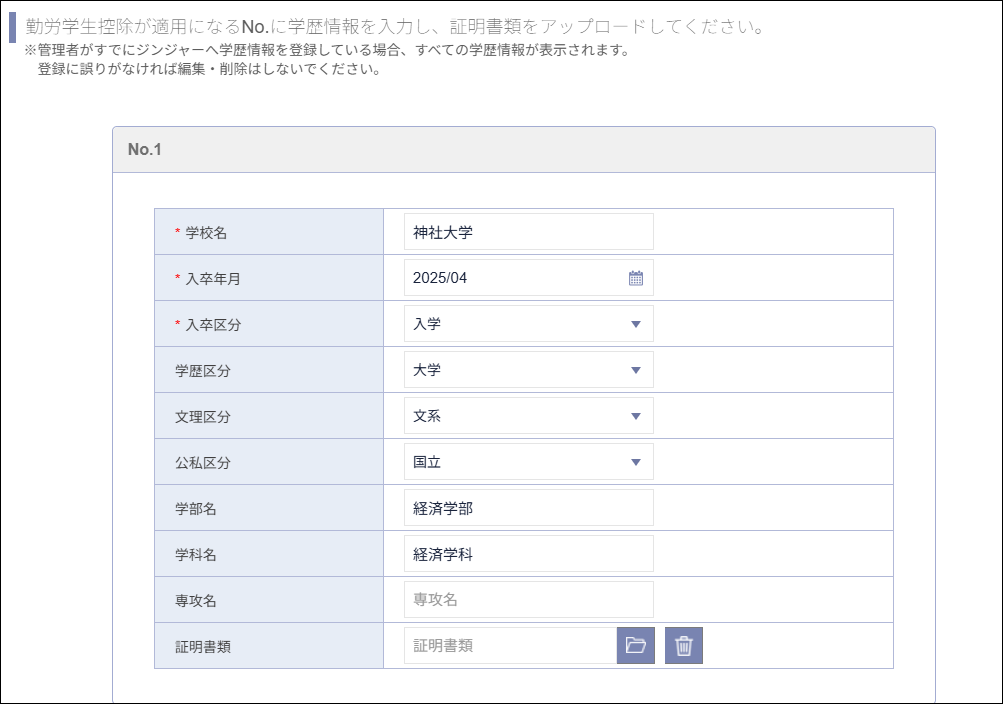Image resolution: width=1003 pixels, height=704 pixels.
Task: Click the trash icon to remove the certificate
Action: pyautogui.click(x=684, y=645)
